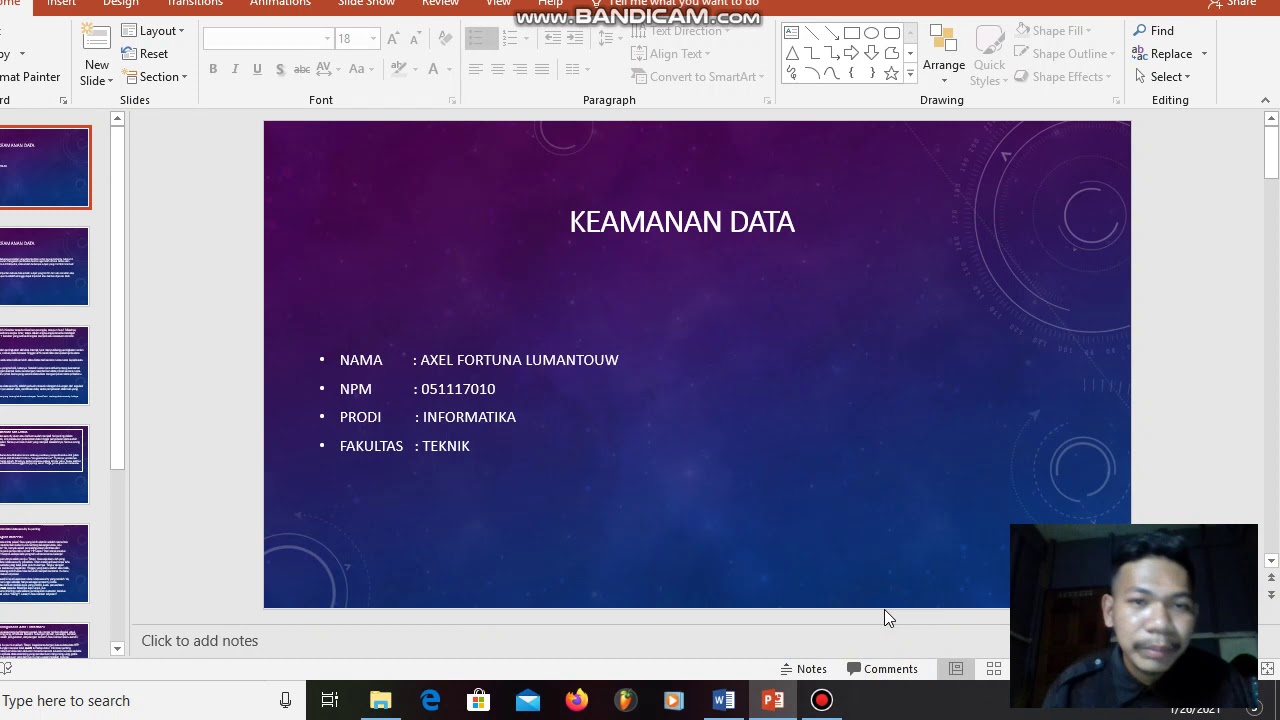Image resolution: width=1280 pixels, height=720 pixels.
Task: Align text left
Action: tap(475, 69)
